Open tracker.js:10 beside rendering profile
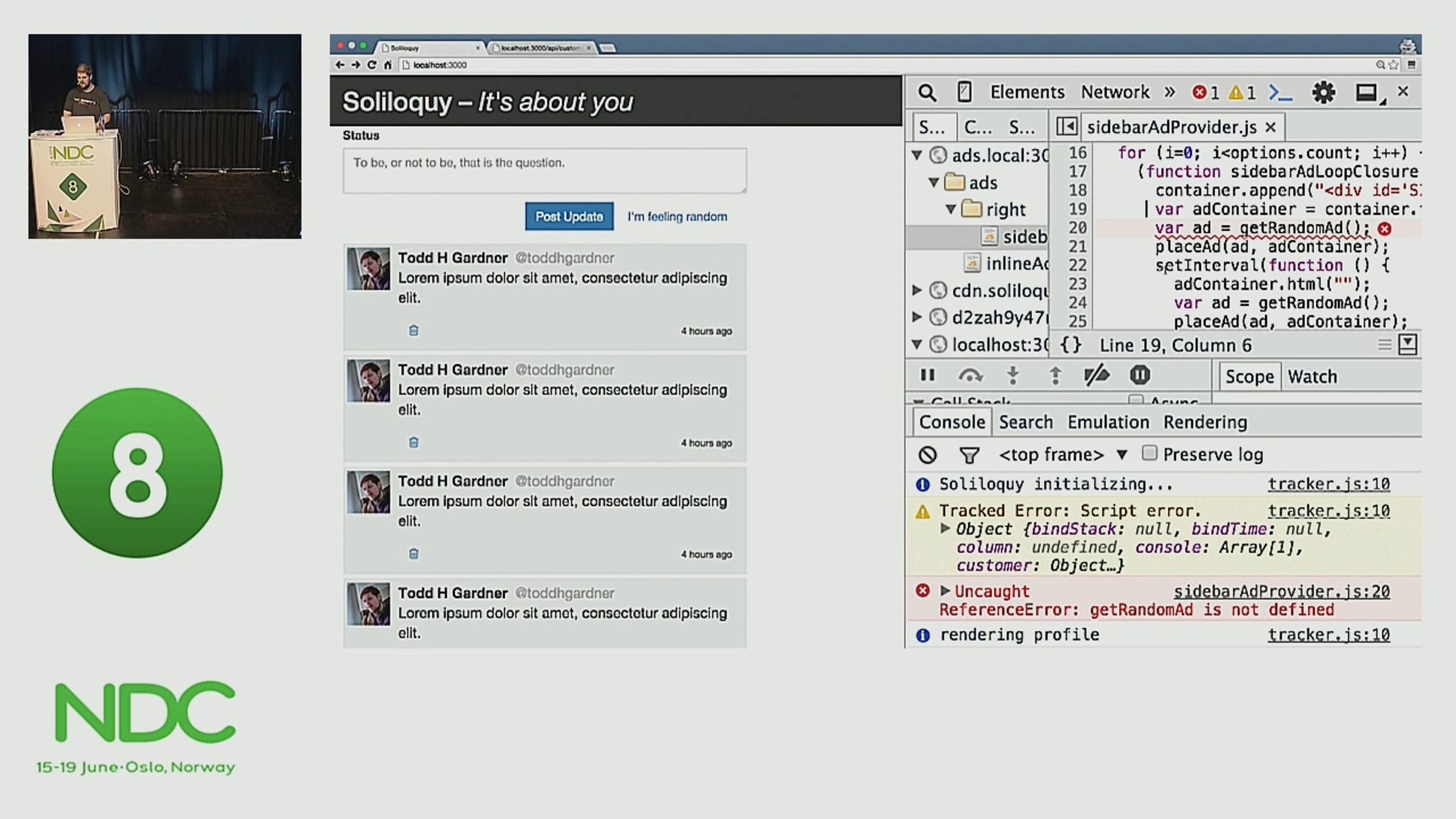Image resolution: width=1456 pixels, height=819 pixels. 1329,635
